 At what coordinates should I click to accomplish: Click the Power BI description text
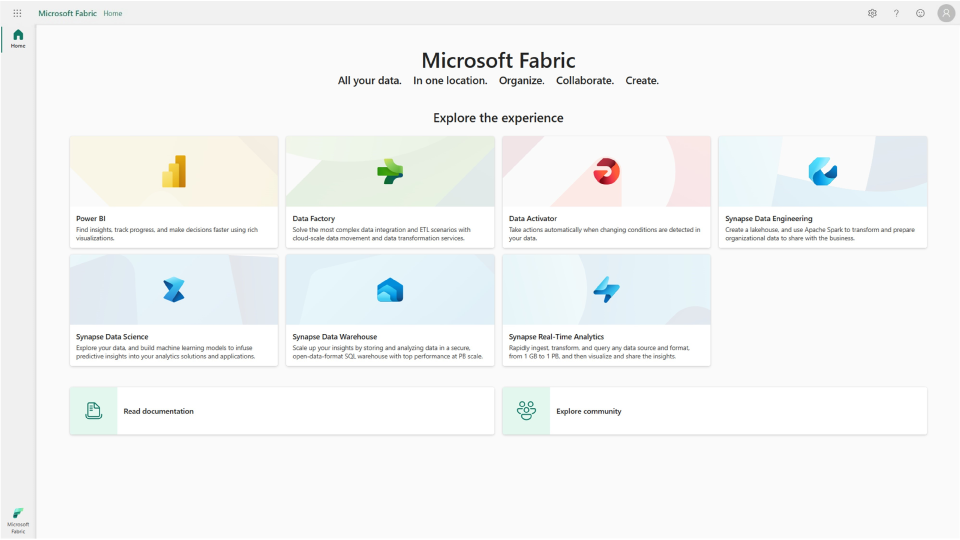pyautogui.click(x=167, y=234)
